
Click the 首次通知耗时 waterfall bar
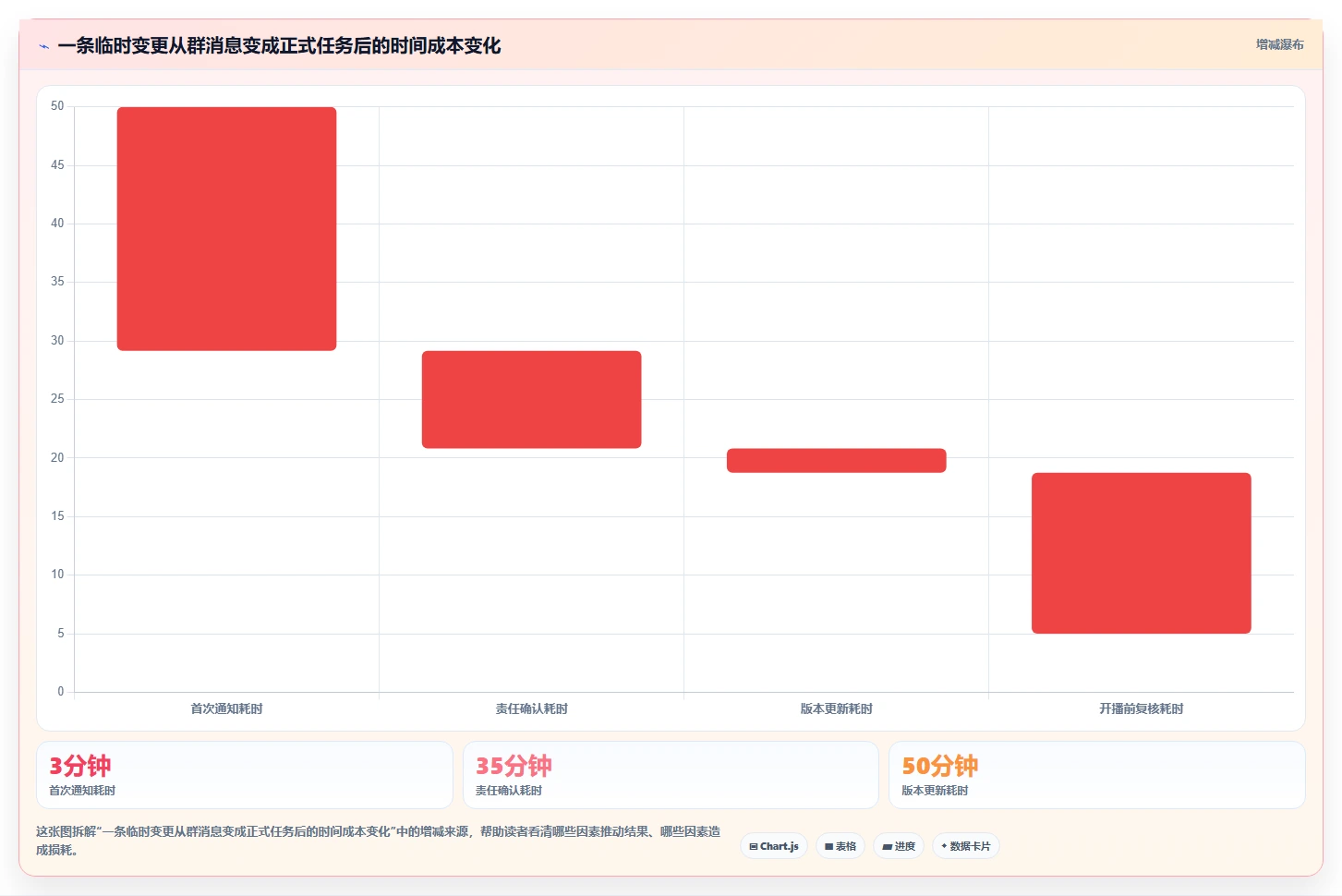point(226,229)
